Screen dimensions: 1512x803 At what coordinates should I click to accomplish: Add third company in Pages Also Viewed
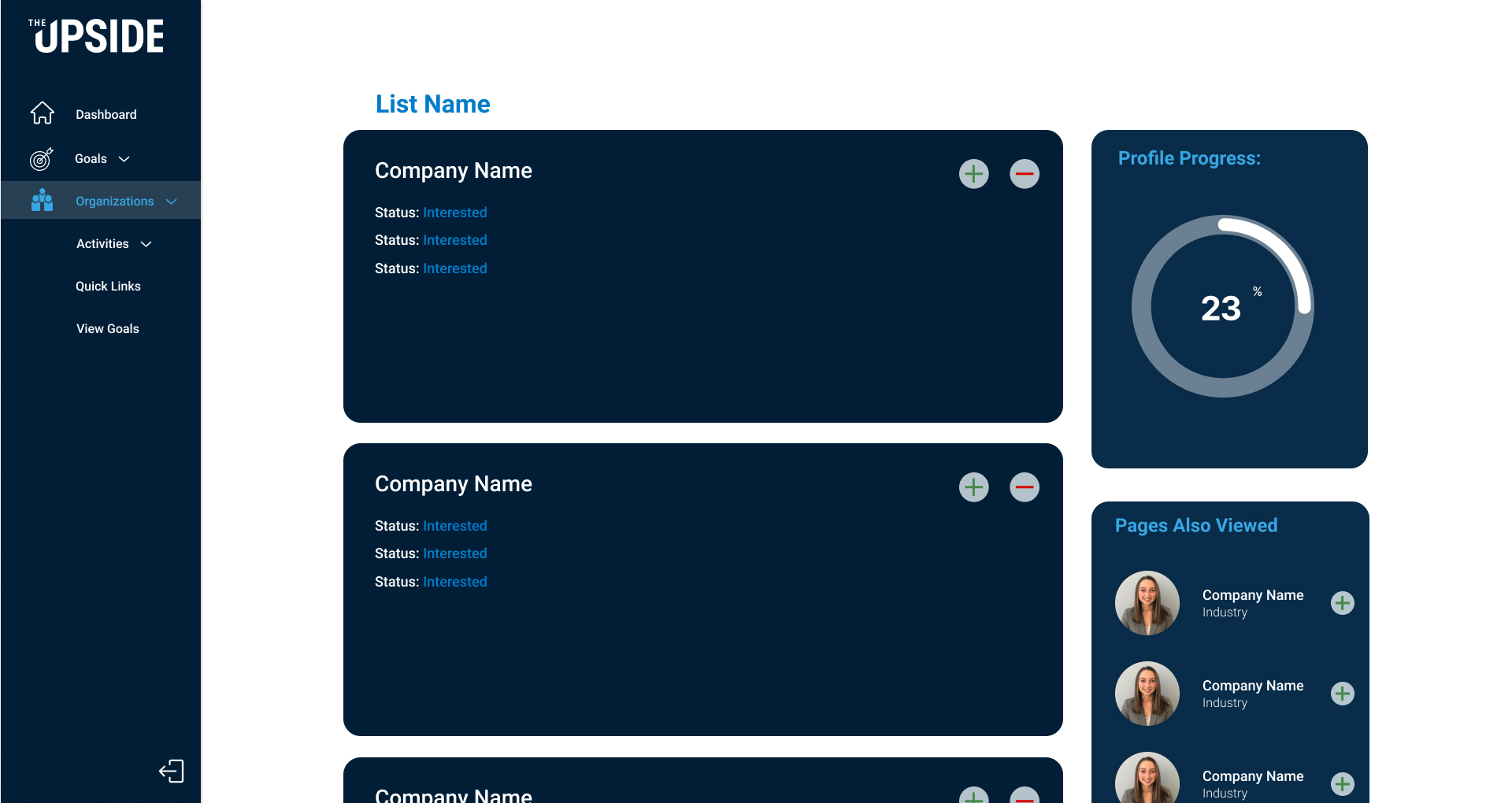(x=1343, y=784)
